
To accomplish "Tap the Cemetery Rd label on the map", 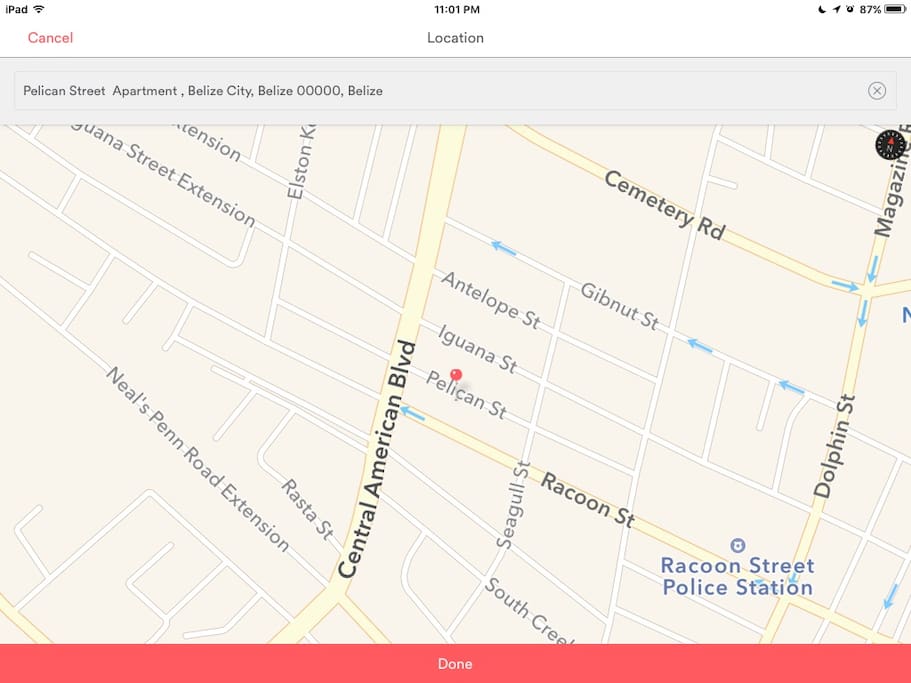I will pos(665,205).
